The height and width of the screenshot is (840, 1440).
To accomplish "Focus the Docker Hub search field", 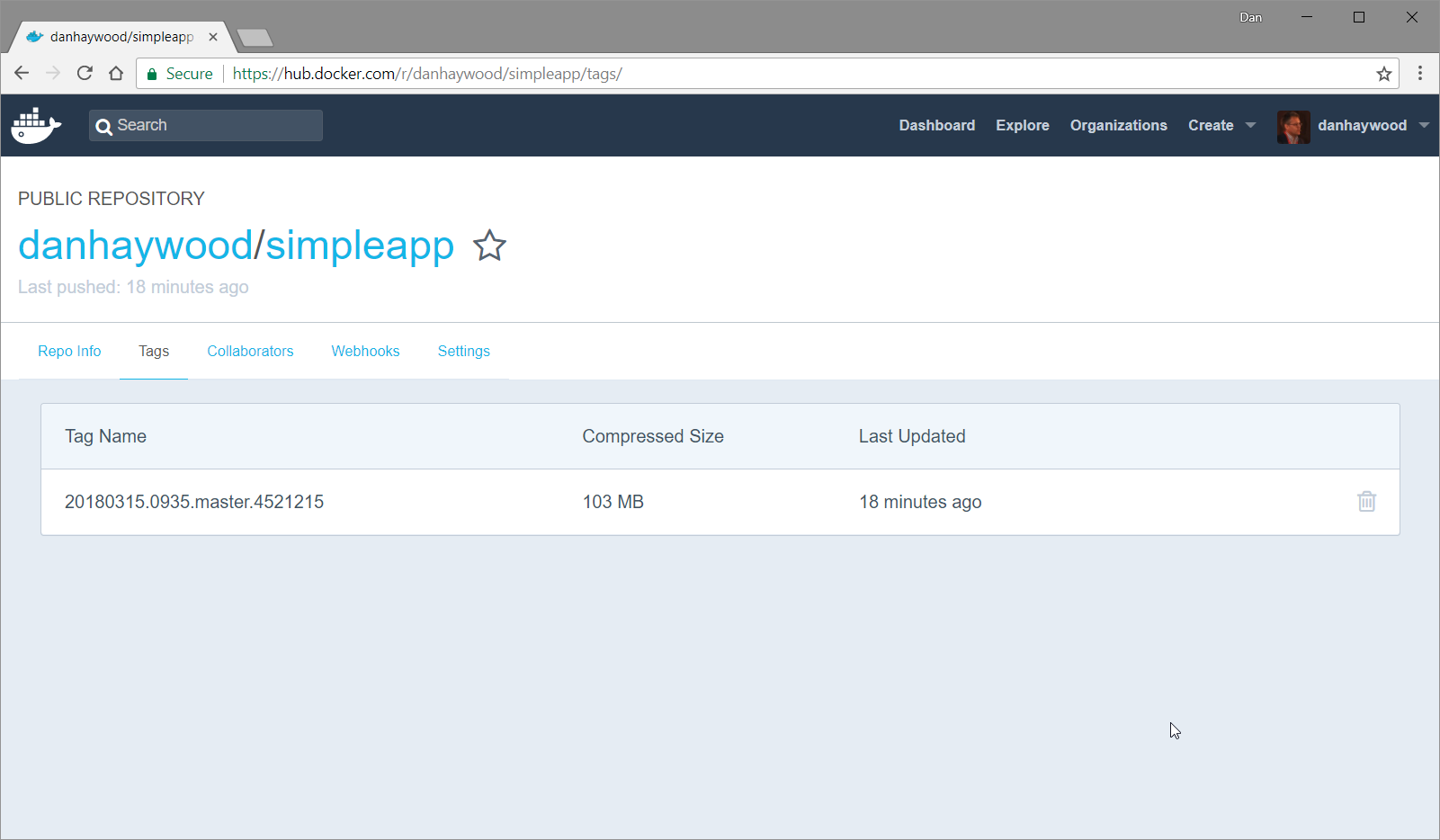I will [216, 126].
